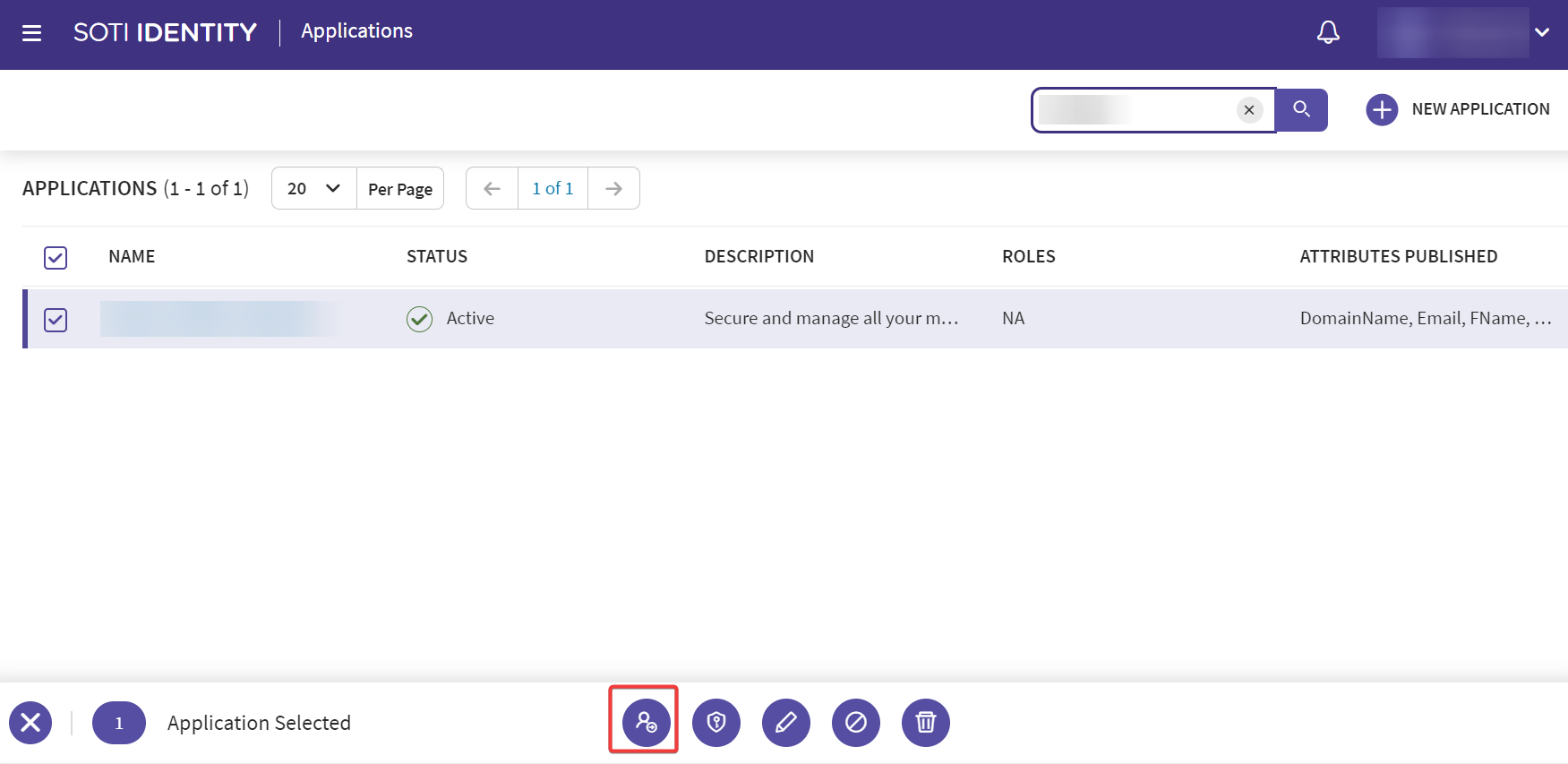Dismiss selection with the X button
Image resolution: width=1568 pixels, height=764 pixels.
pos(30,722)
